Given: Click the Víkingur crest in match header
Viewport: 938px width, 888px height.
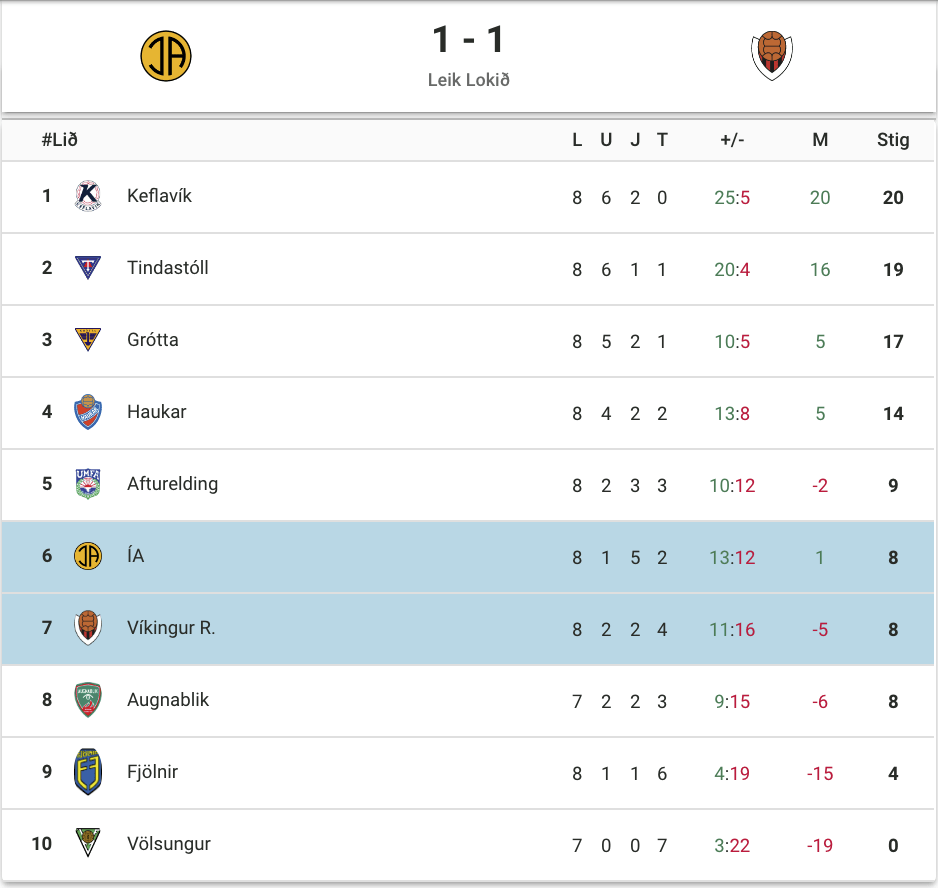Looking at the screenshot, I should point(772,56).
